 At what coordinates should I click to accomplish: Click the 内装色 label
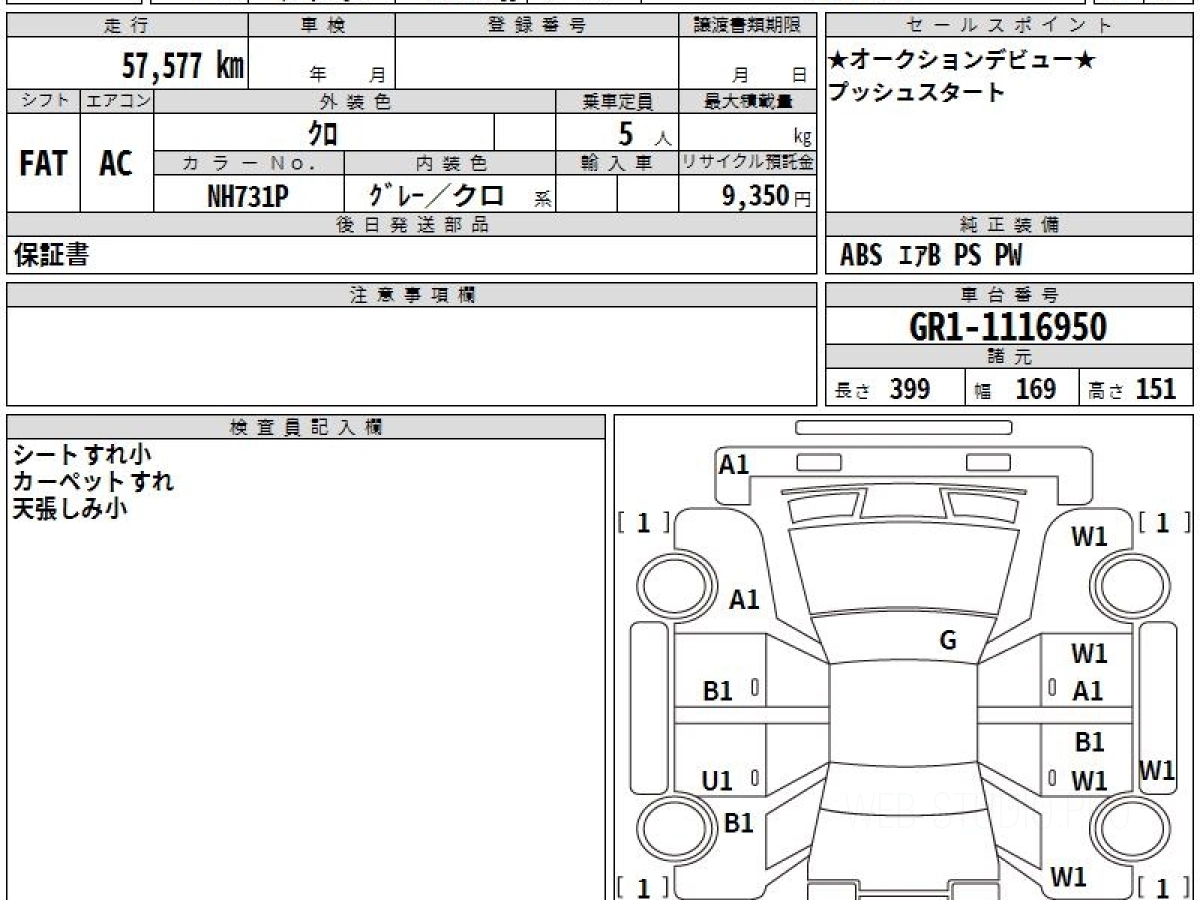(450, 163)
